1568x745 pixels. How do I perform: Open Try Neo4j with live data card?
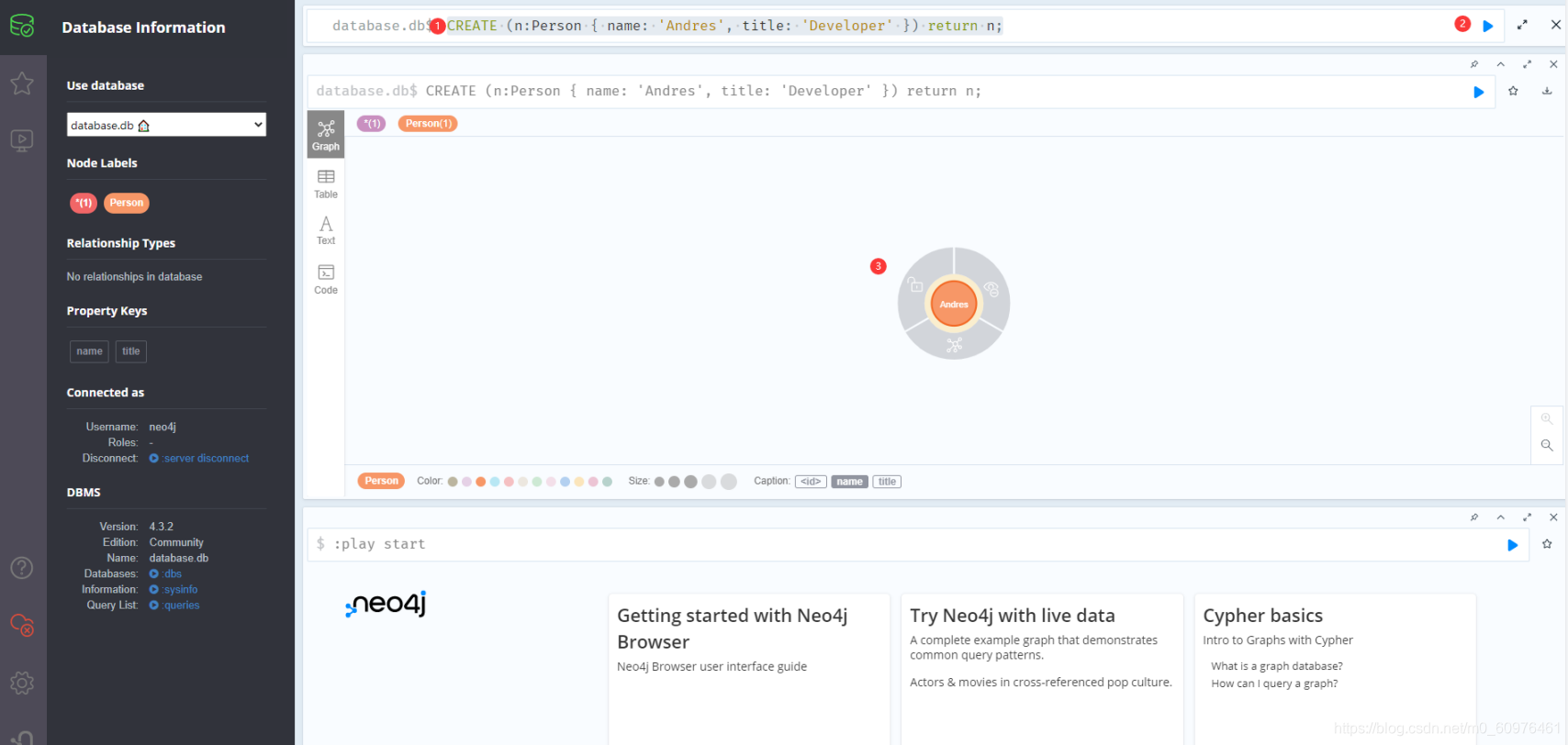point(1042,669)
